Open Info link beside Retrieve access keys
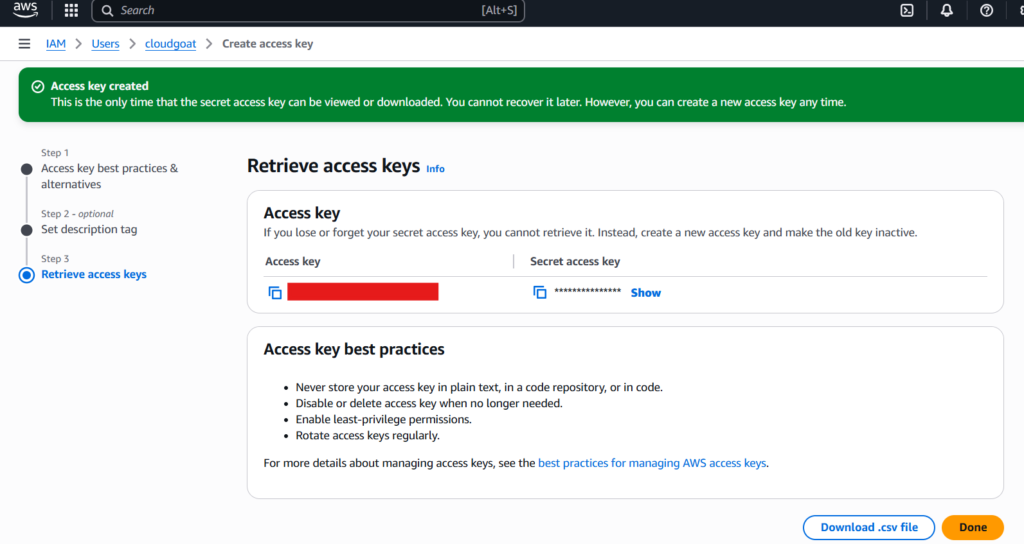This screenshot has width=1024, height=544. click(435, 168)
